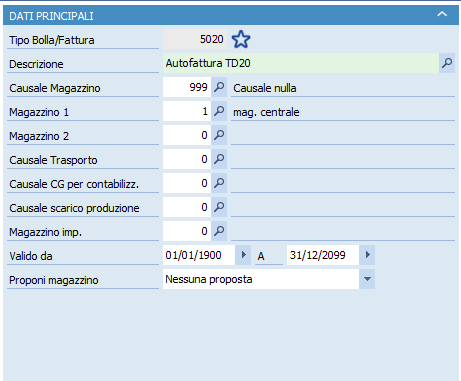Click the Causale scarico produzione label
The height and width of the screenshot is (381, 461).
74,208
